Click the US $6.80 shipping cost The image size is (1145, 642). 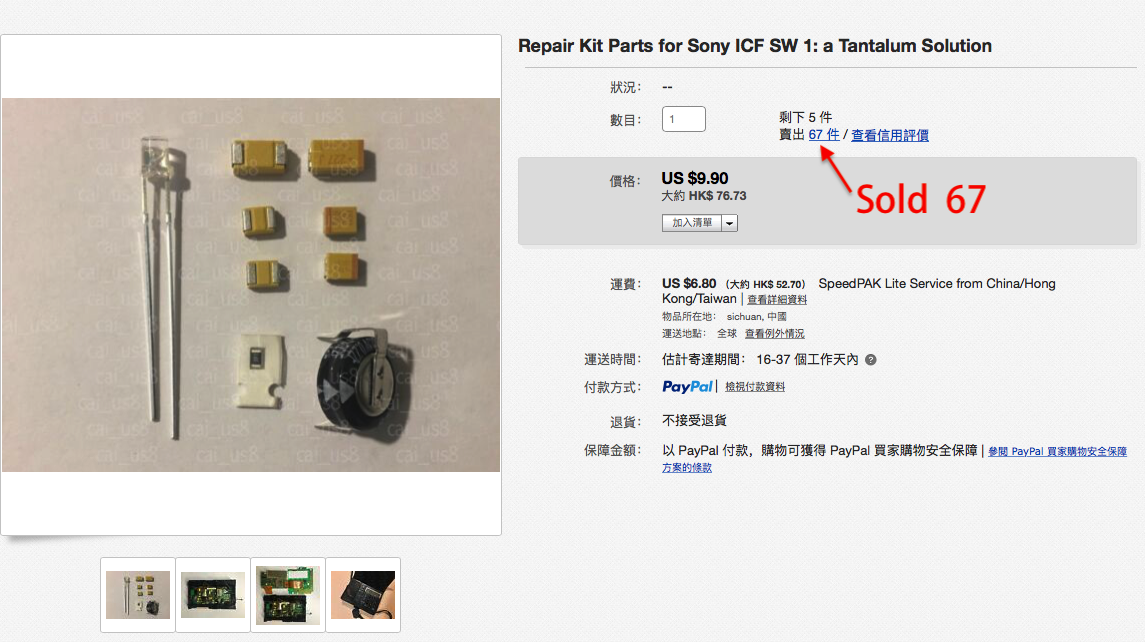click(x=689, y=283)
